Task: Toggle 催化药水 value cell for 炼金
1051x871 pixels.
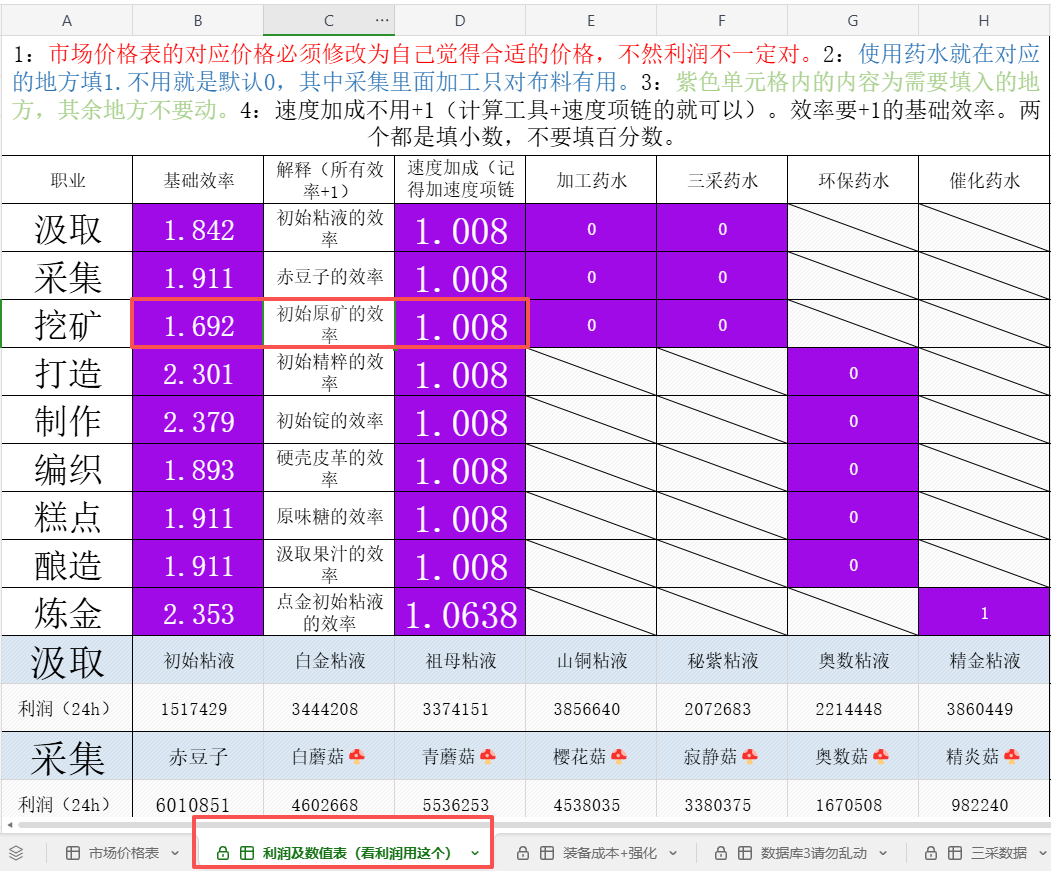Action: pyautogui.click(x=984, y=613)
